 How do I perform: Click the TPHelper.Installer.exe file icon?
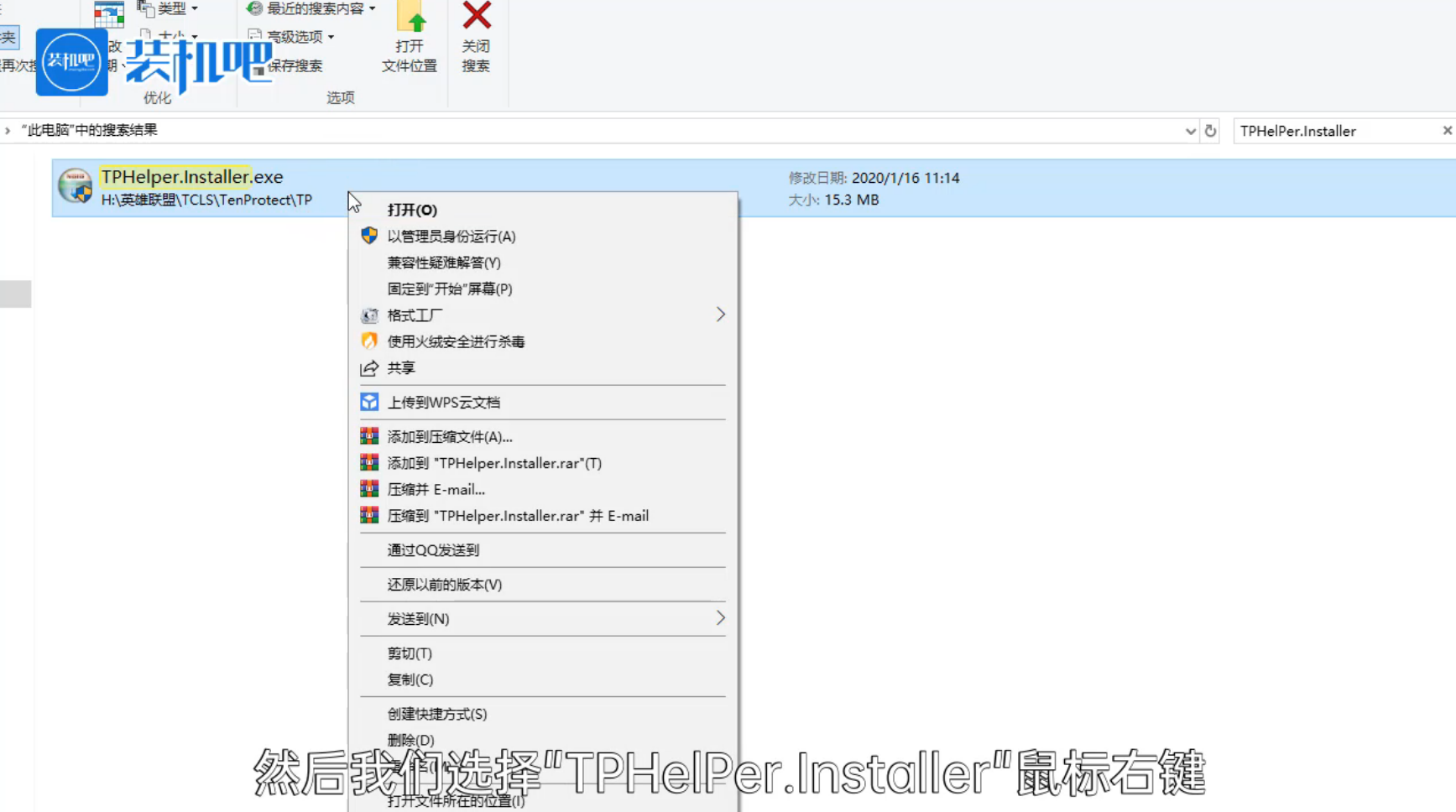(76, 186)
